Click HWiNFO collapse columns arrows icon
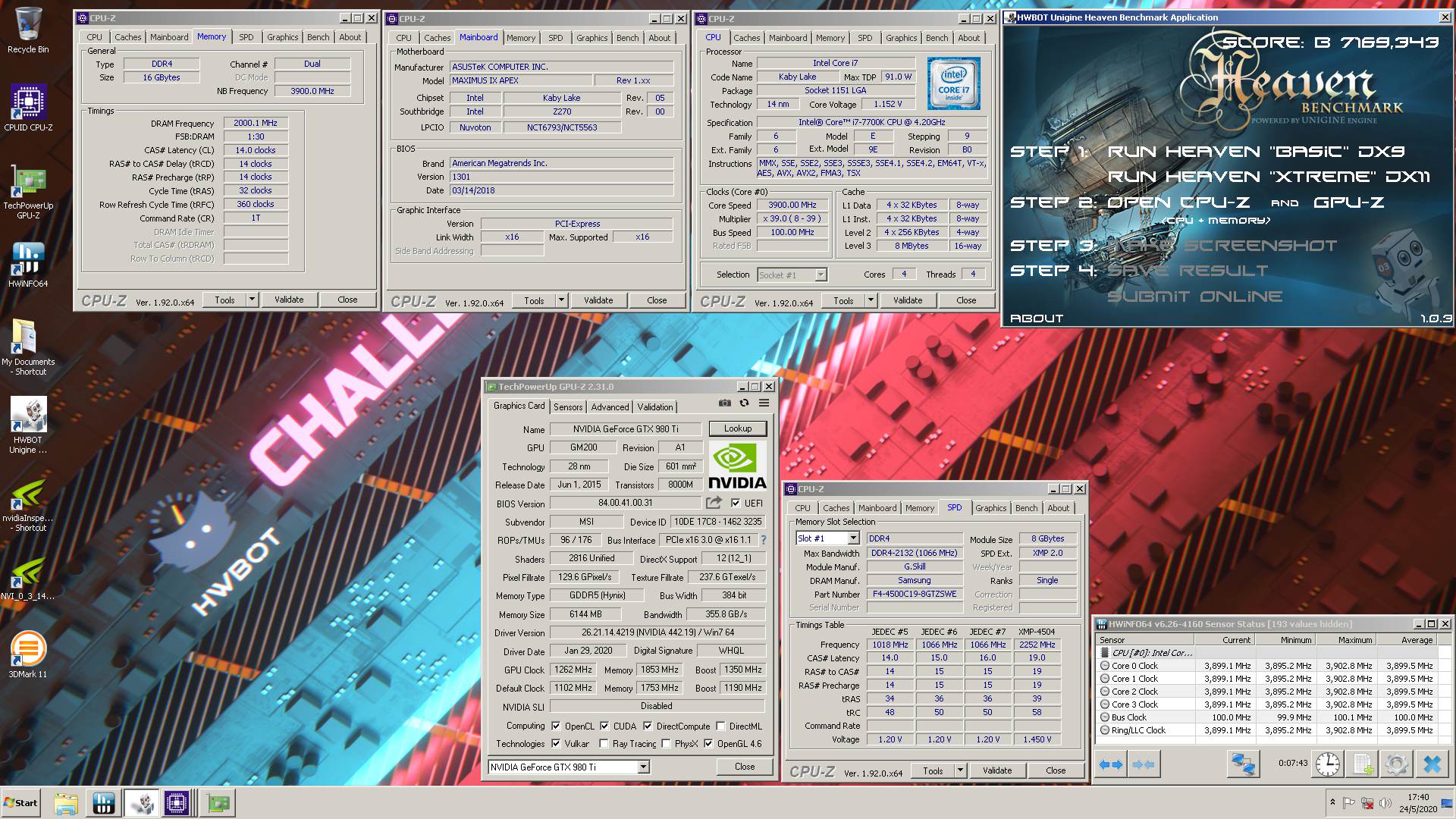 (x=1144, y=764)
